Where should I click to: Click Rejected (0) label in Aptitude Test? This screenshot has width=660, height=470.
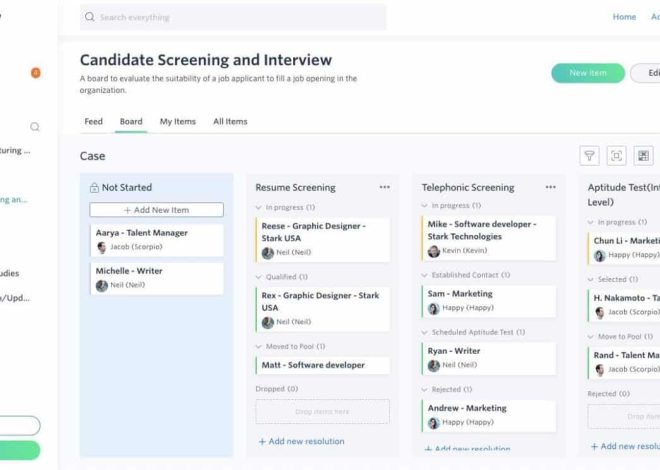coord(609,394)
